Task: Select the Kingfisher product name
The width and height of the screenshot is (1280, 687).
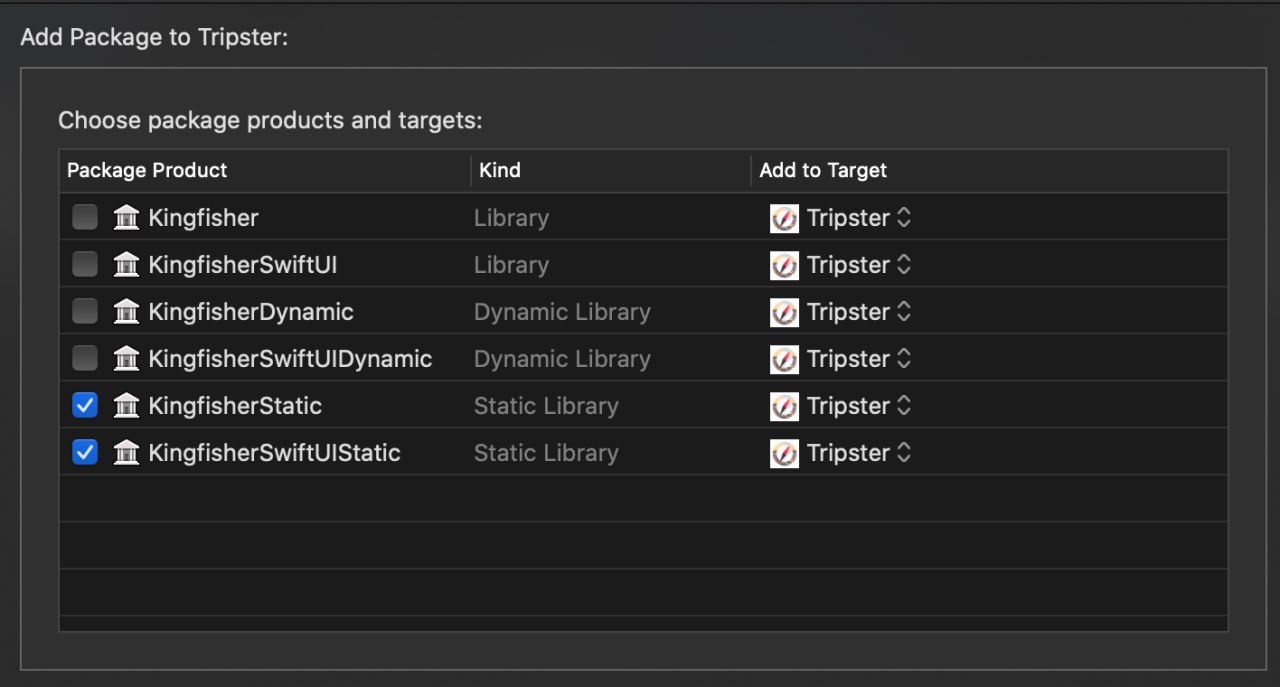Action: point(203,218)
